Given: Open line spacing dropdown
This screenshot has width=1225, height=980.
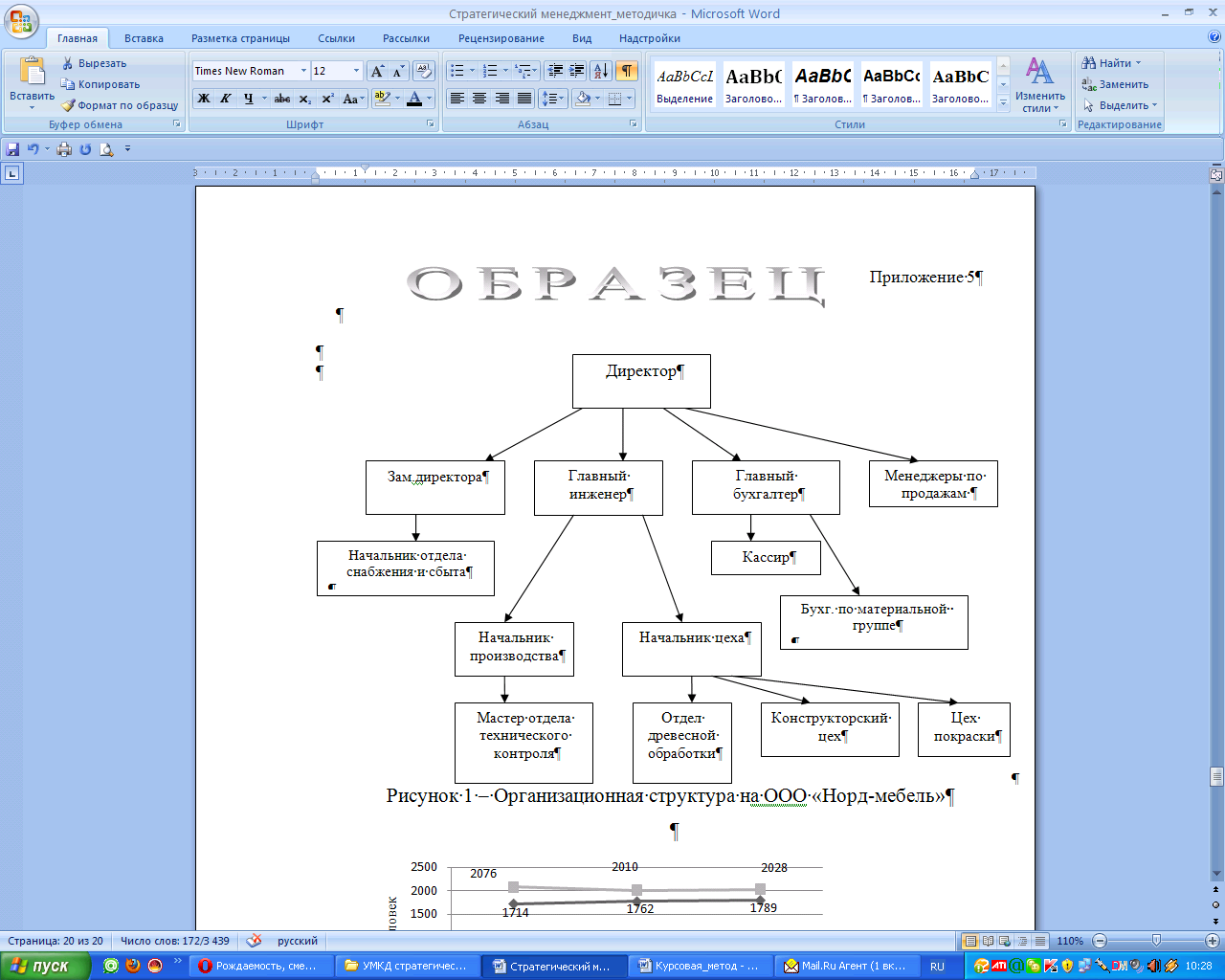Looking at the screenshot, I should (x=554, y=99).
